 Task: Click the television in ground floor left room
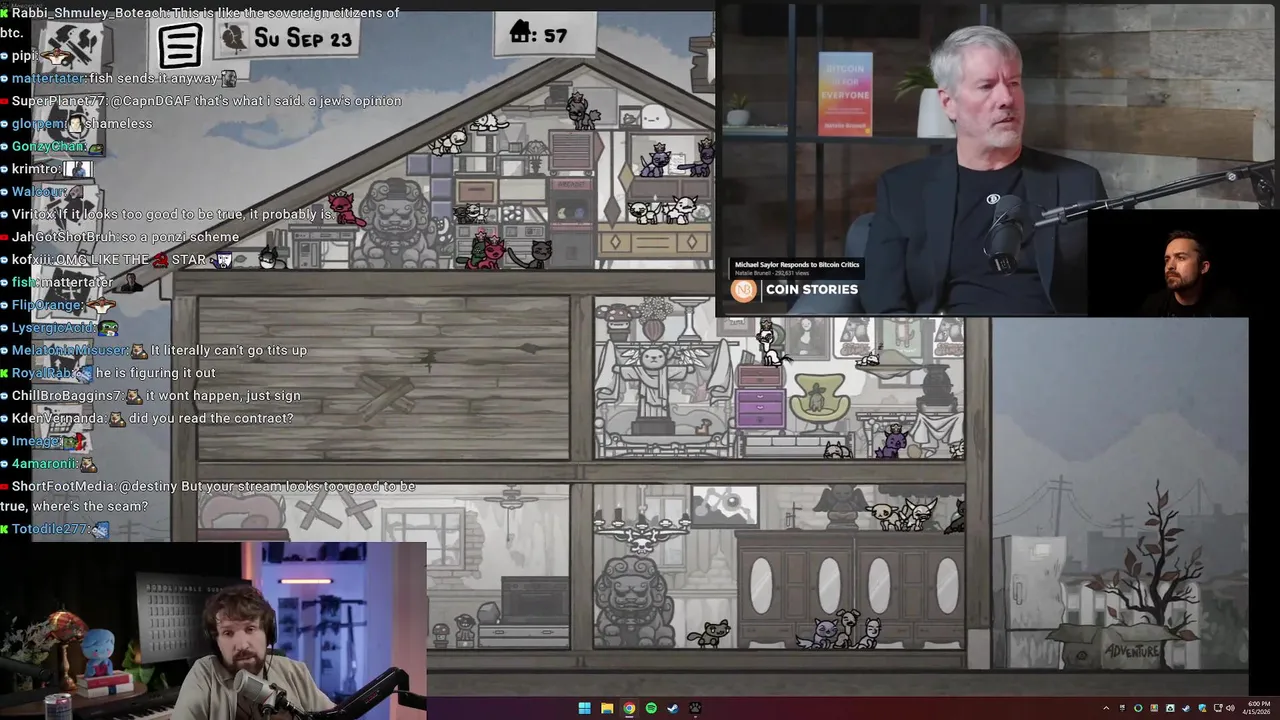pyautogui.click(x=534, y=598)
